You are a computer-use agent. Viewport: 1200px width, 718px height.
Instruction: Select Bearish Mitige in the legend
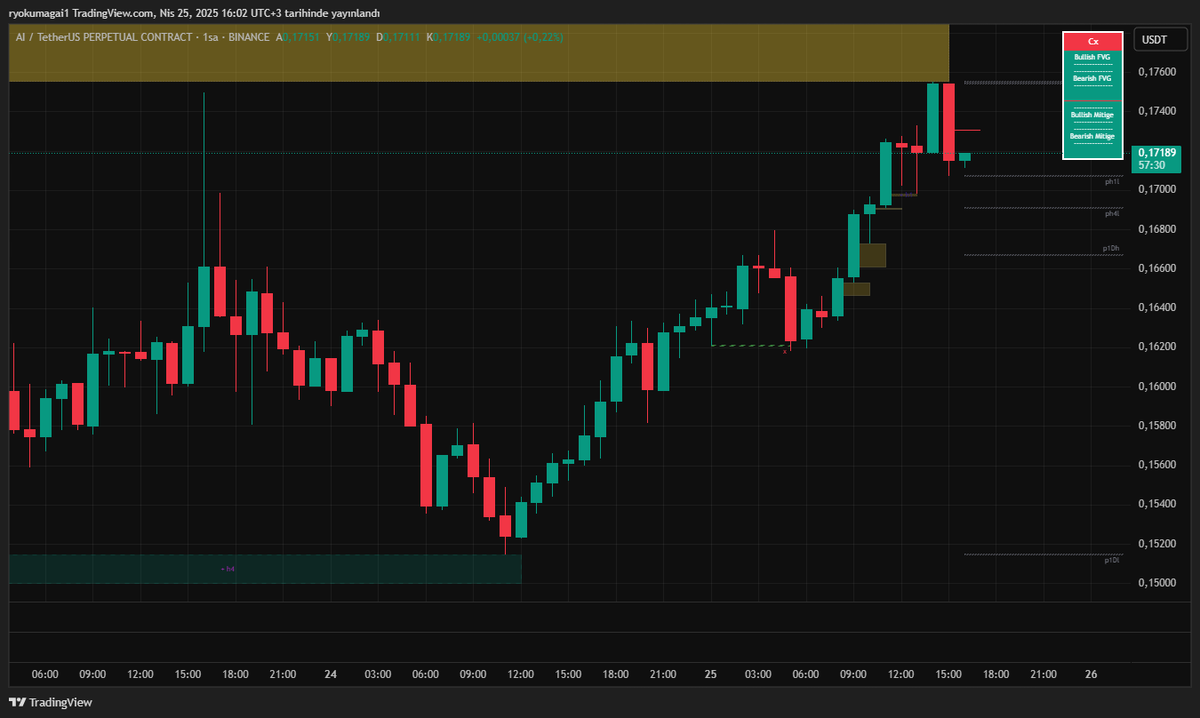pos(1092,135)
